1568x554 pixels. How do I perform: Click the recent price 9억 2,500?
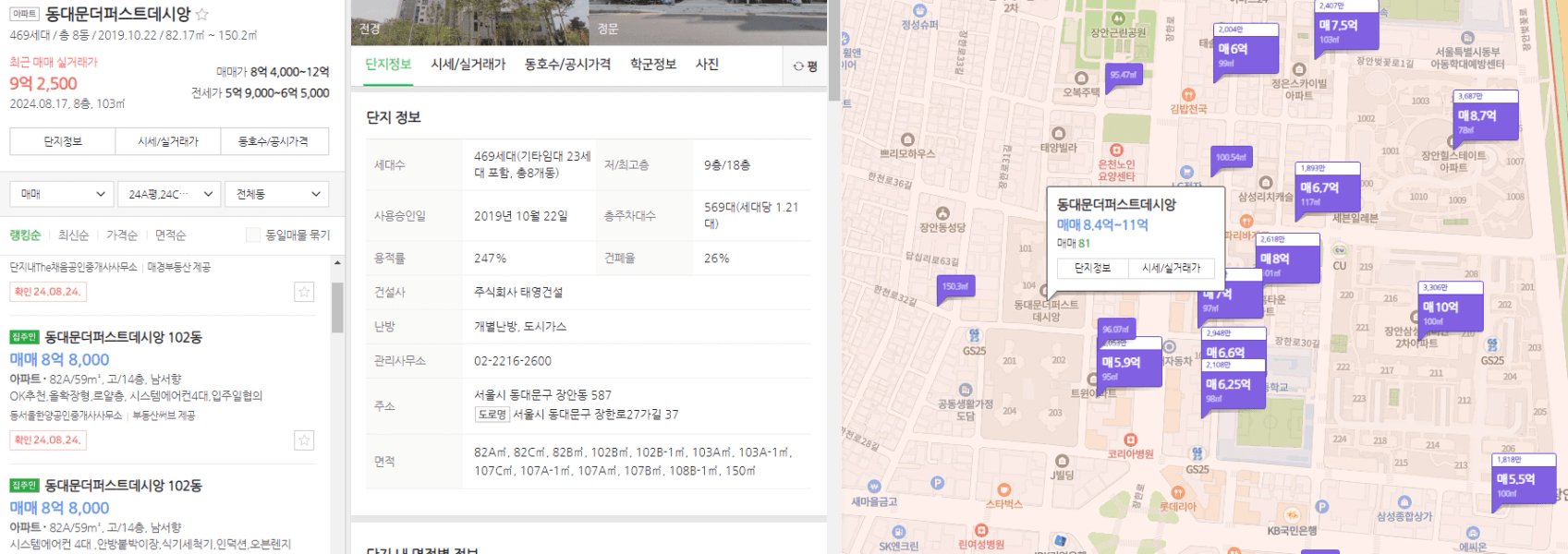click(x=43, y=83)
